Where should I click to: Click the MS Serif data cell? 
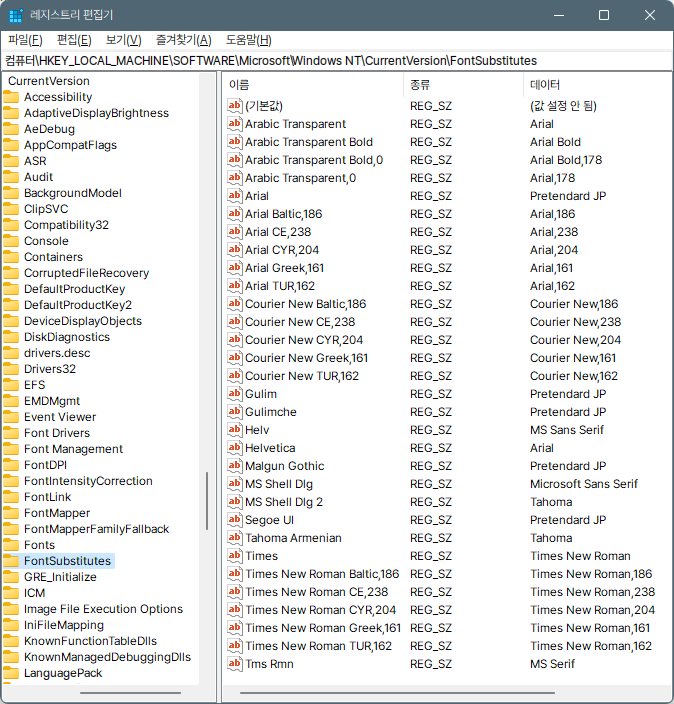point(552,664)
